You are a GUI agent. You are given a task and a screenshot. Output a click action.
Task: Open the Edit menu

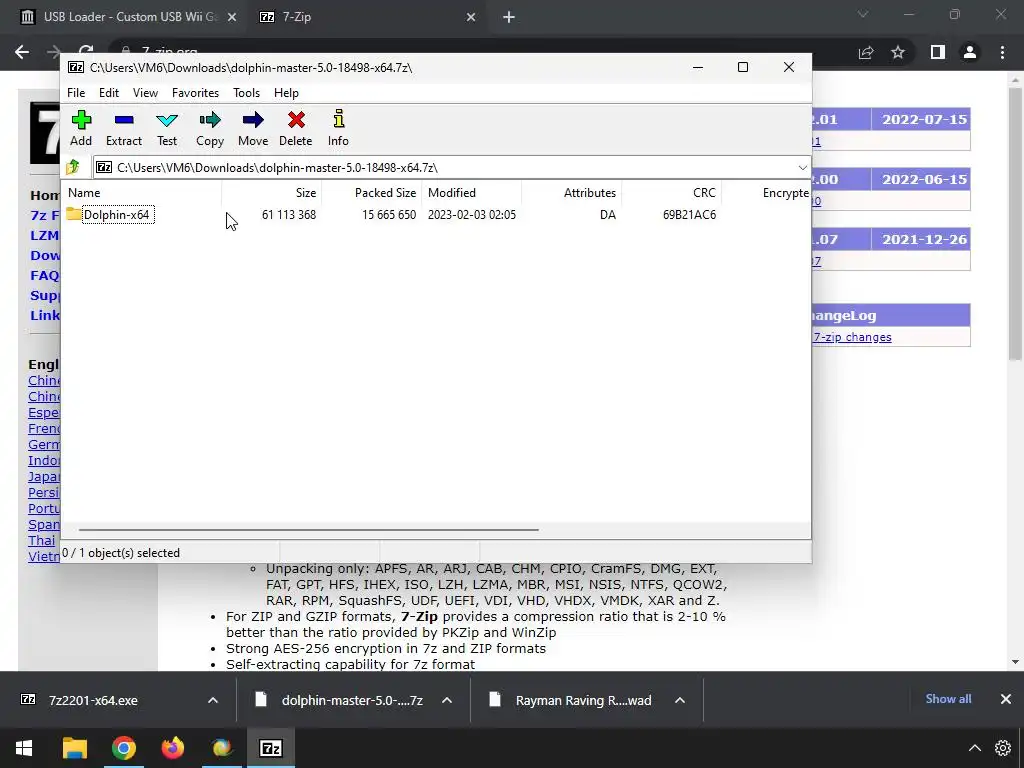pos(108,93)
